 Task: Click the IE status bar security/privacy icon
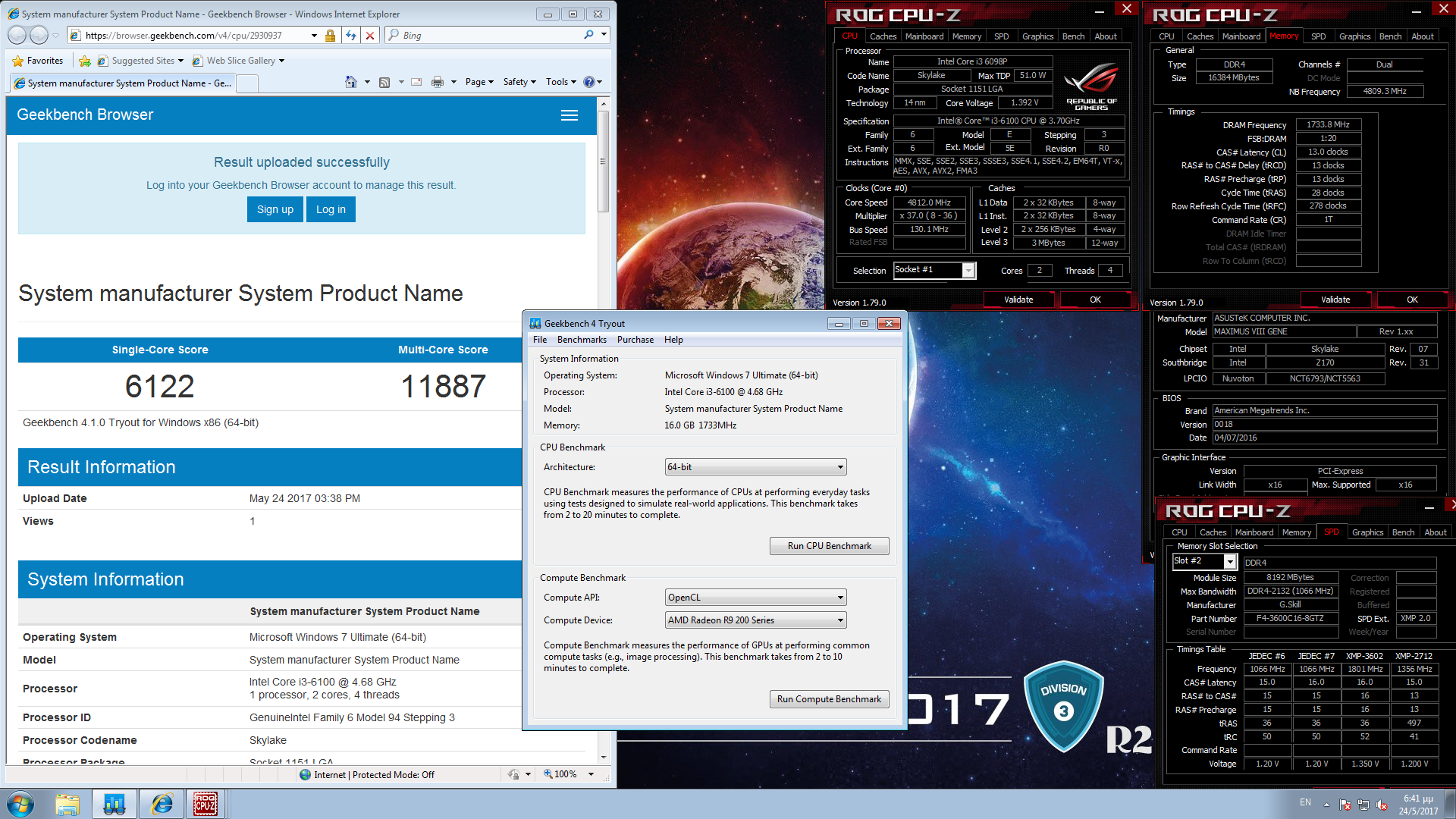point(513,774)
